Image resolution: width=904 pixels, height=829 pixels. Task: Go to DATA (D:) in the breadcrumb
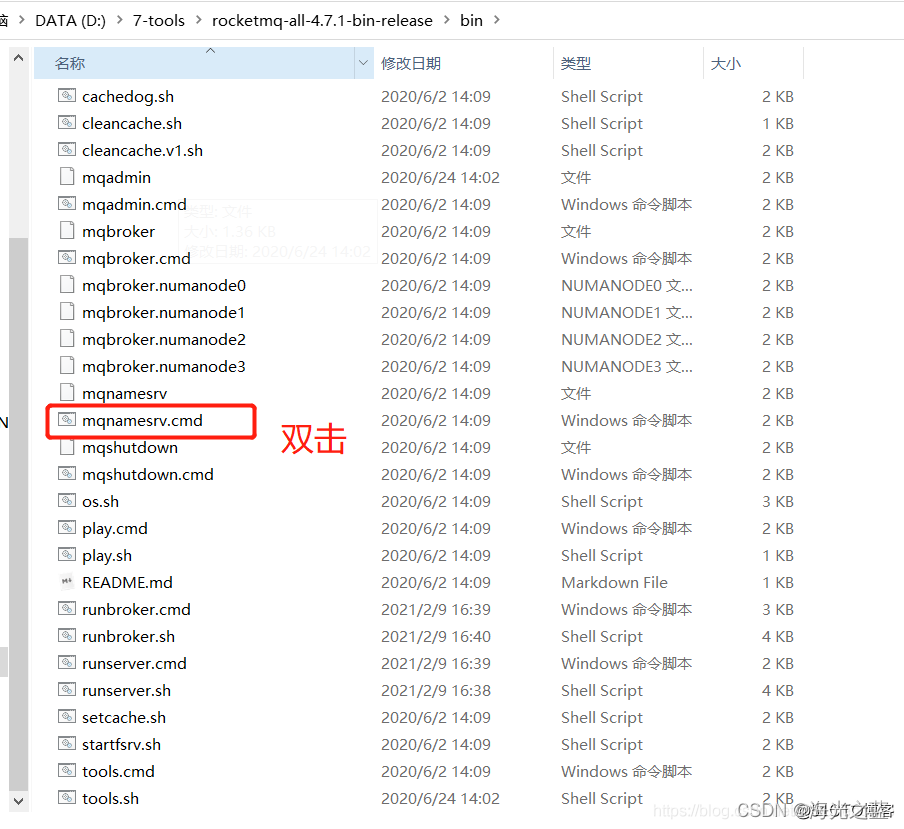(70, 21)
